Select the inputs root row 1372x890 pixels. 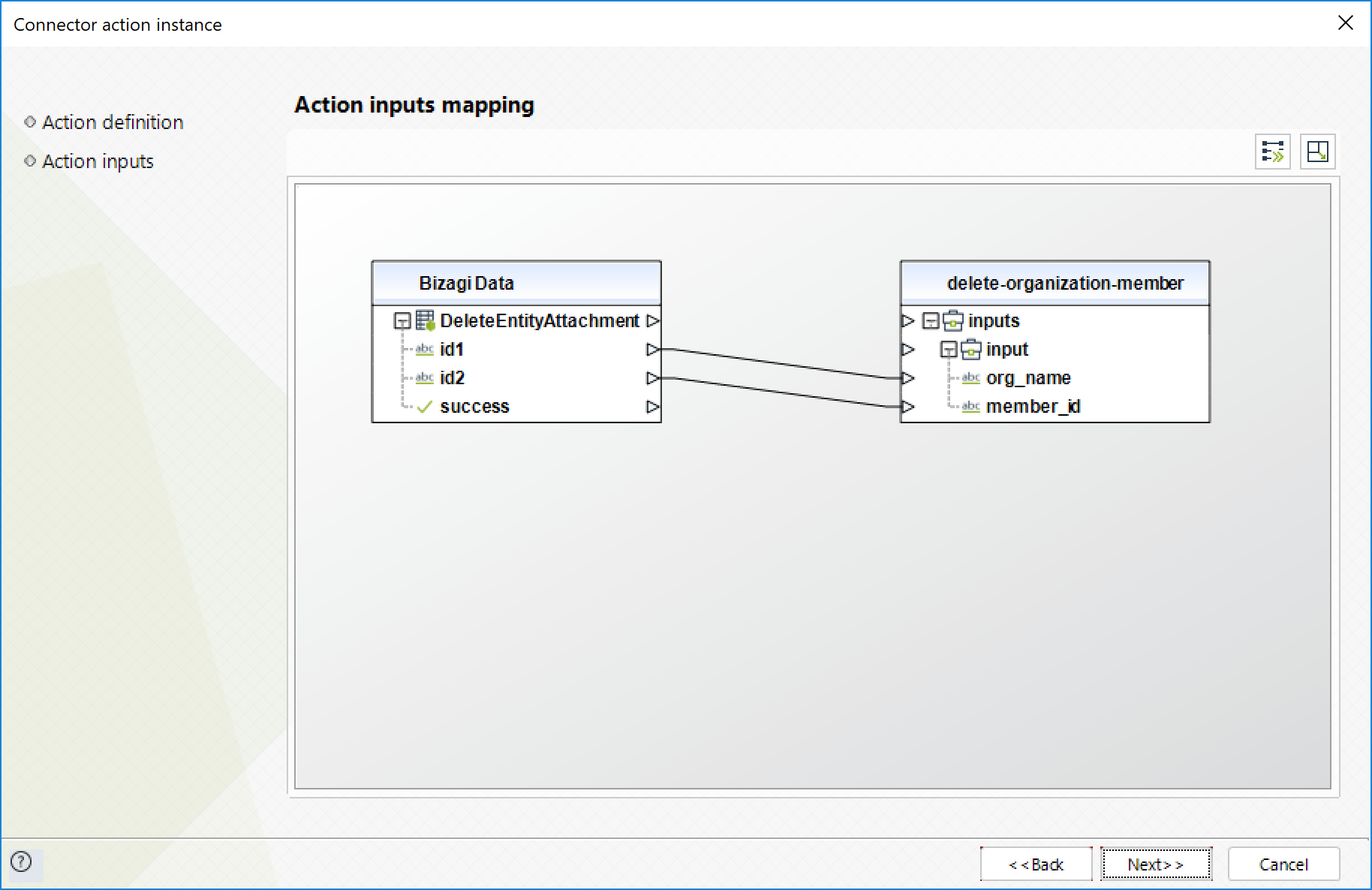coord(1055,320)
